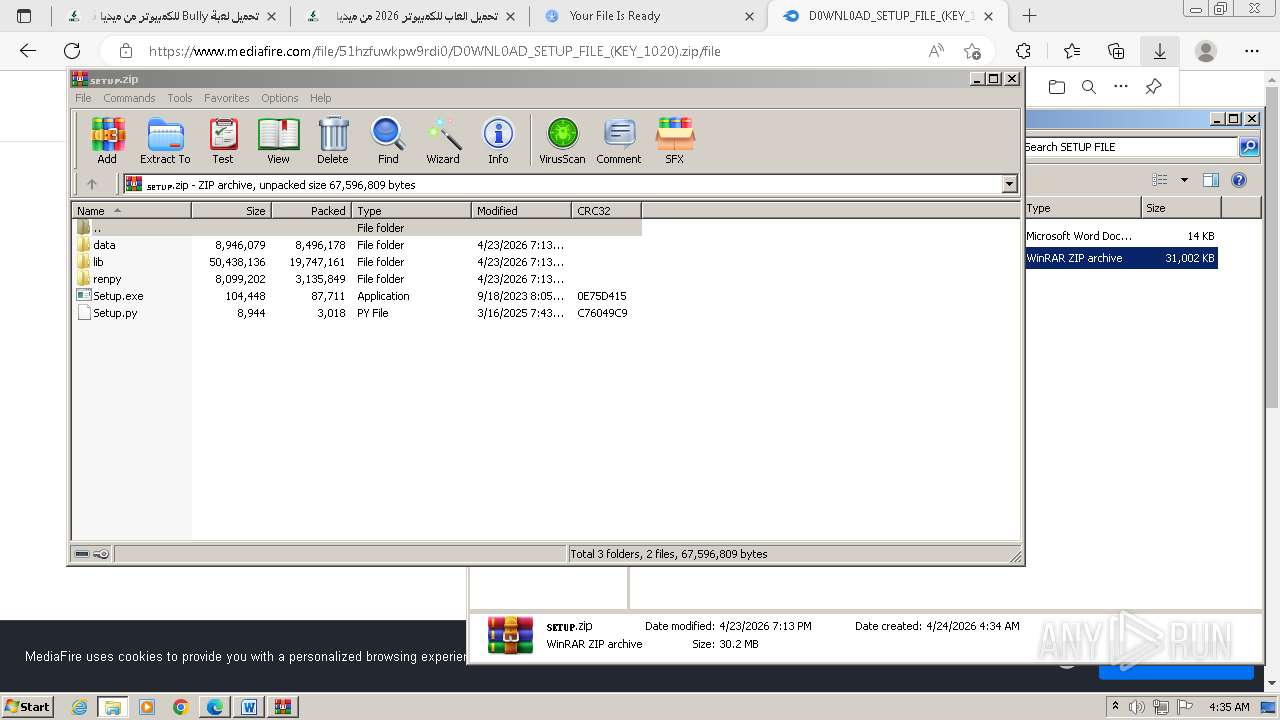The height and width of the screenshot is (720, 1280).
Task: Run VirusScan on archive
Action: [x=562, y=140]
